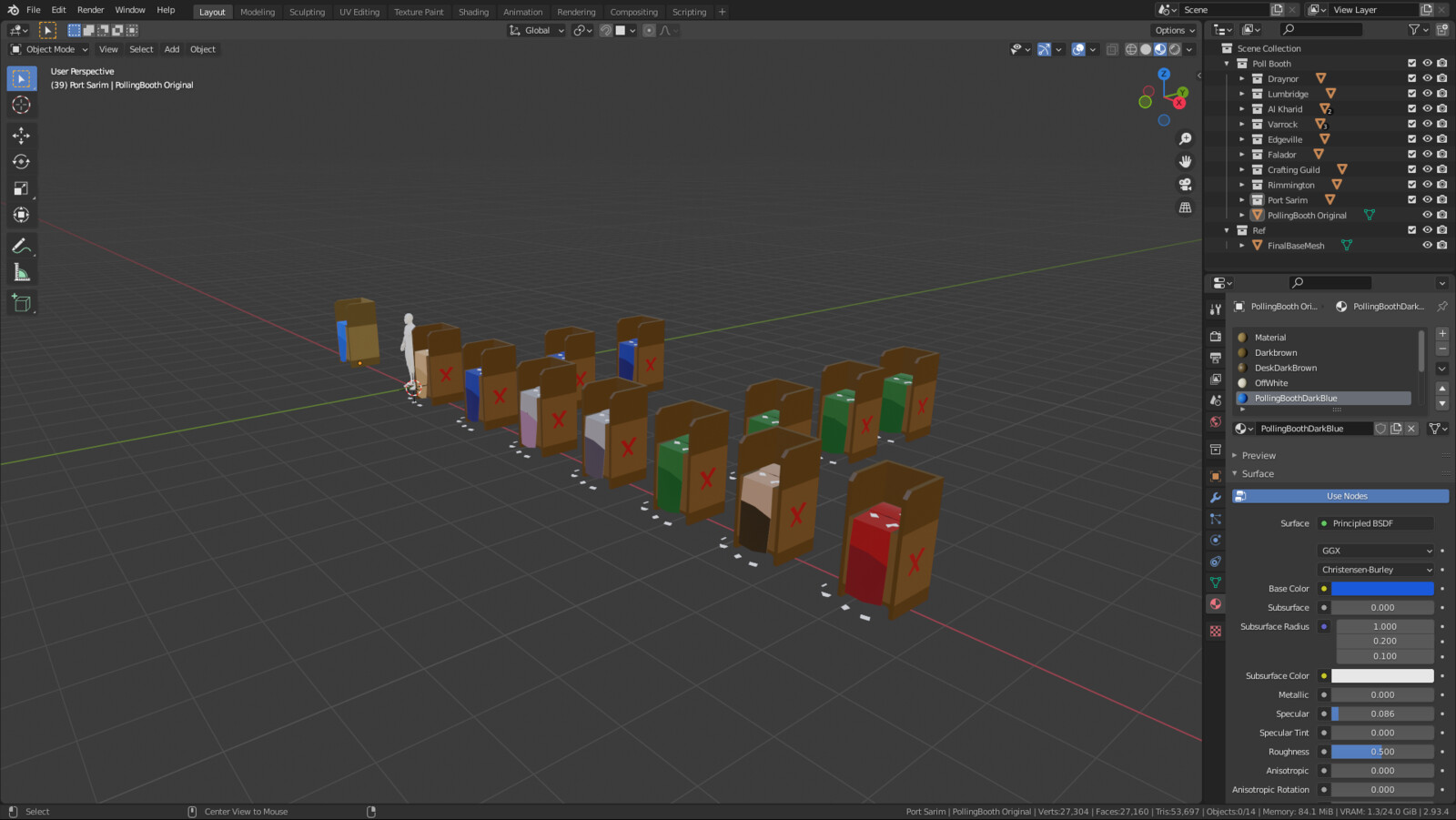Uncheck the Falador collection checkbox
This screenshot has height=820, width=1456.
[x=1412, y=154]
